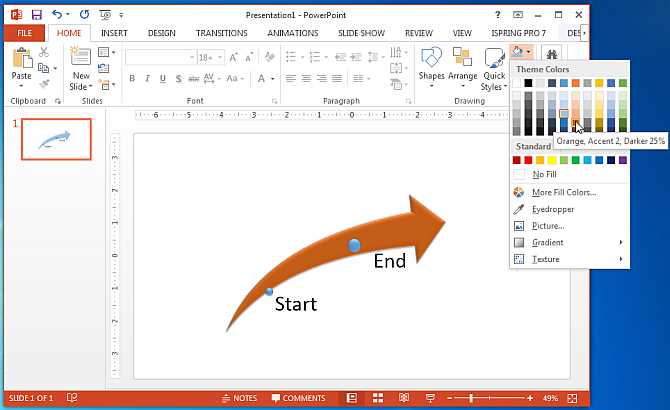Click the Start From Beginning presentation icon
Screen dimensions: 670x410
pos(105,15)
